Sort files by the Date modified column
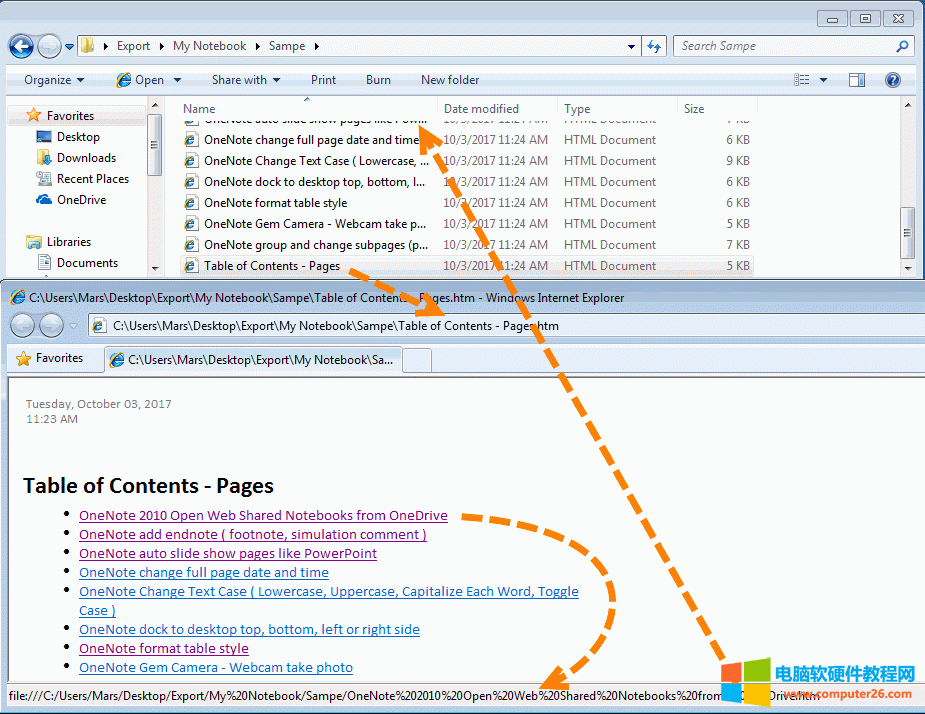This screenshot has height=714, width=925. (x=481, y=109)
